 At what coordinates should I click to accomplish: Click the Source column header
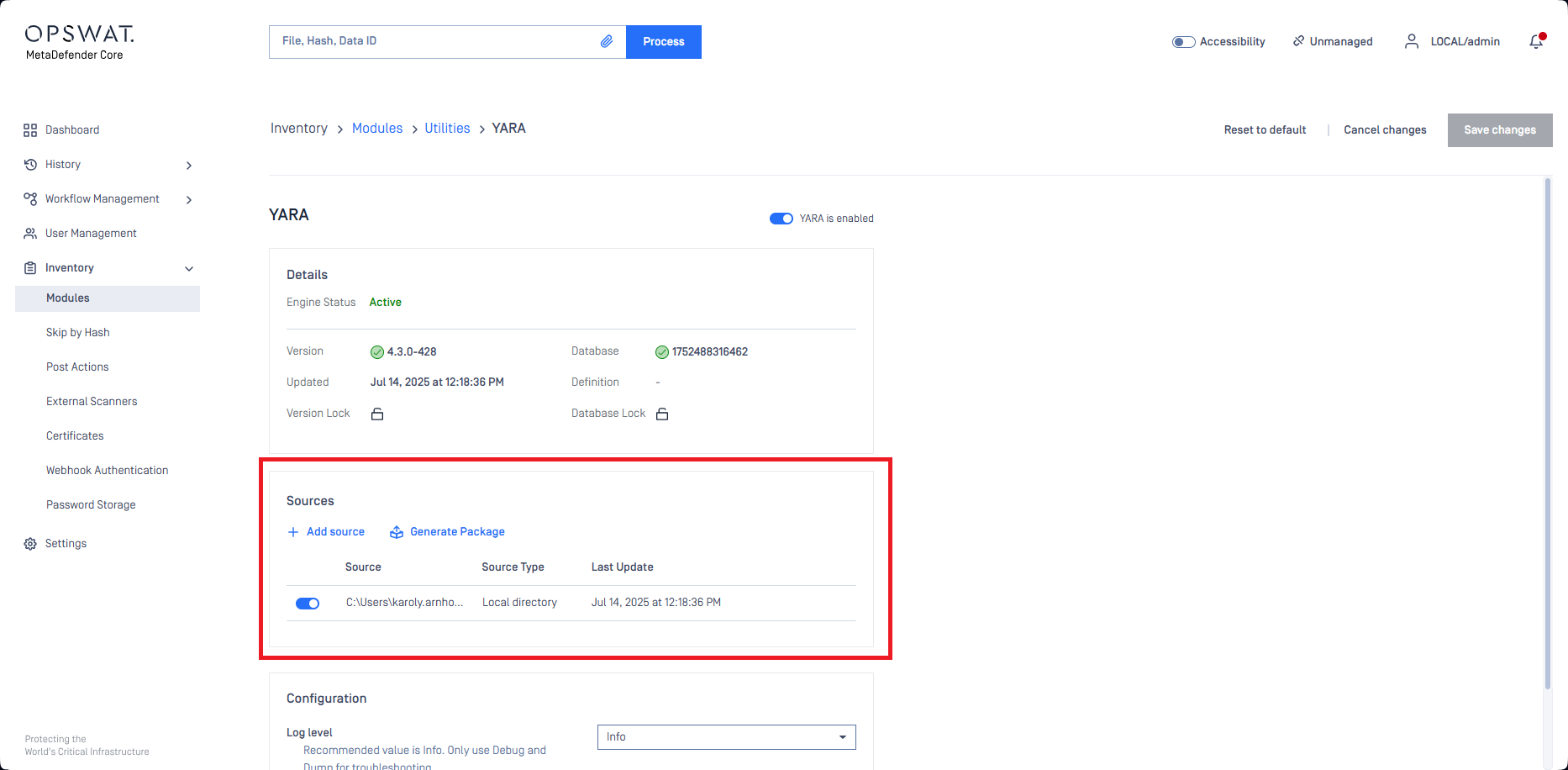363,567
